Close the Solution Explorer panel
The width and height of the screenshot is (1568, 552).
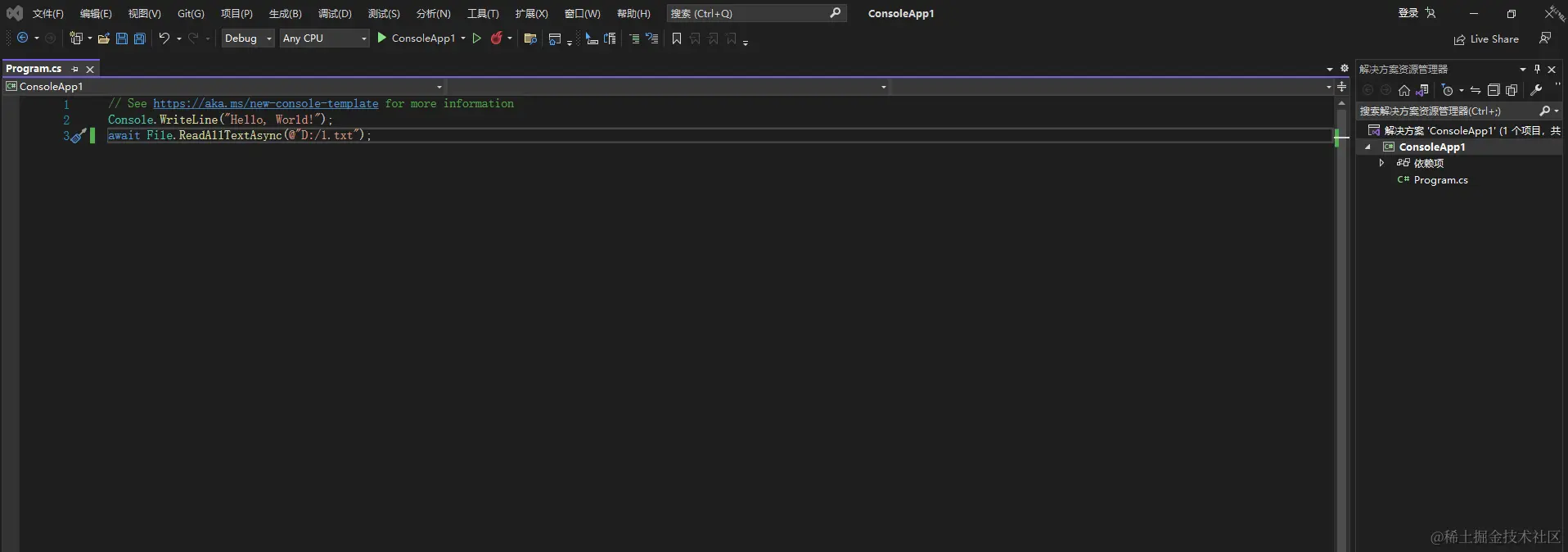[x=1552, y=70]
